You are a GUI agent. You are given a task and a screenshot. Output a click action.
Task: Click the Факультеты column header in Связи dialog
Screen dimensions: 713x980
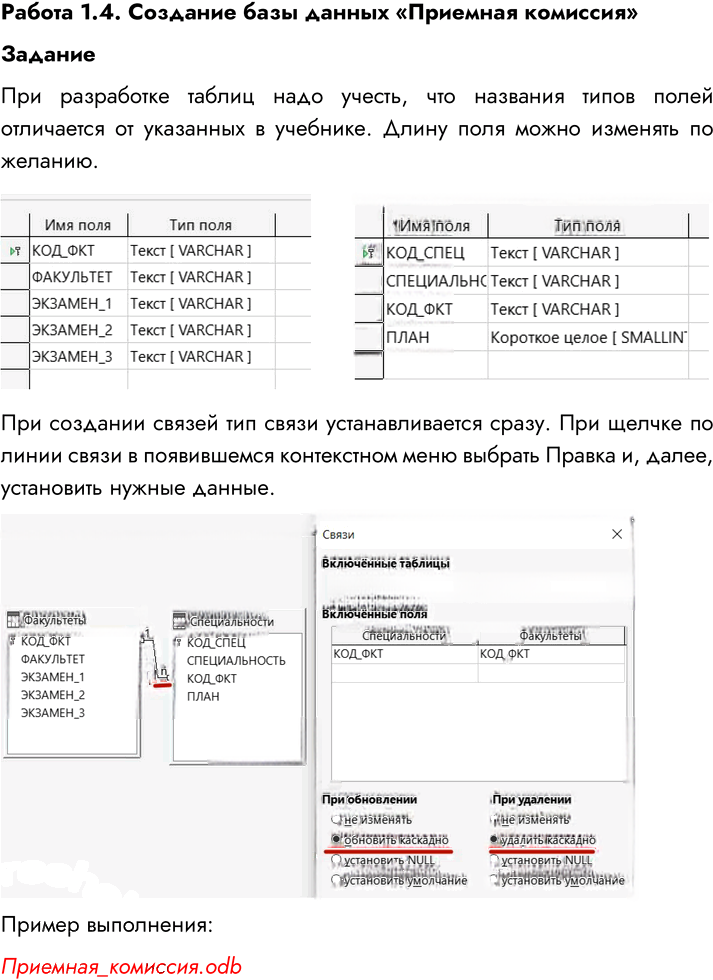pos(551,636)
